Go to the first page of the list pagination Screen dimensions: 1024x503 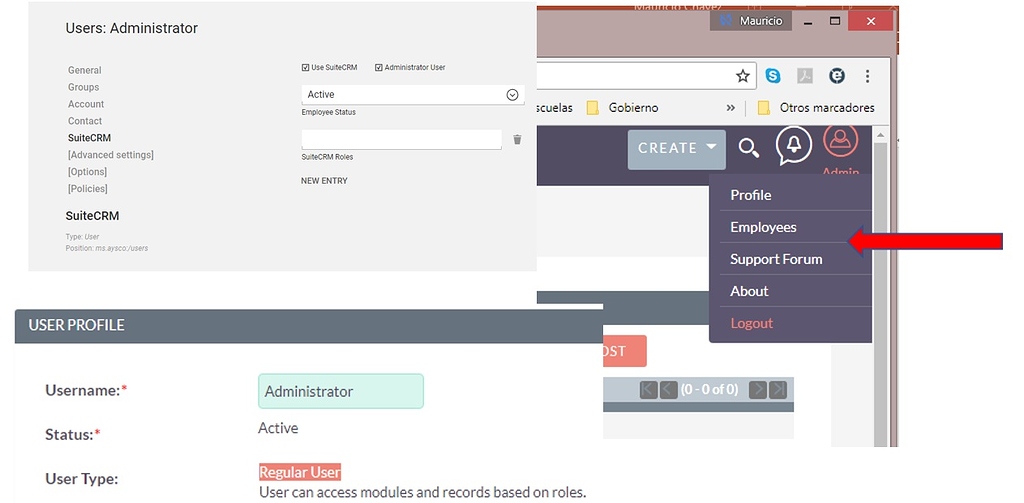tap(648, 390)
